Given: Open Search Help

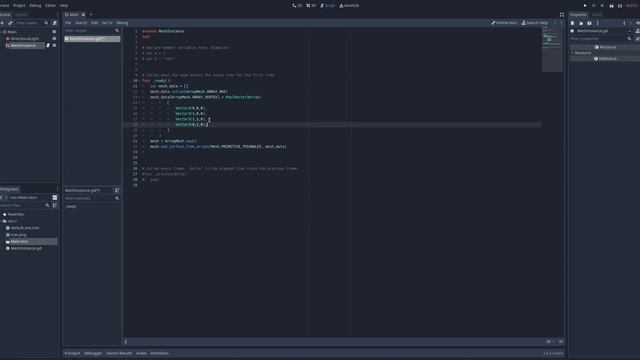Looking at the screenshot, I should (535, 23).
